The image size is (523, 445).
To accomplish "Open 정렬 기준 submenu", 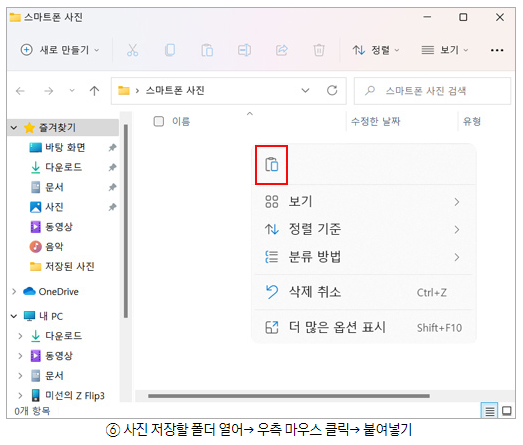I will tap(364, 229).
